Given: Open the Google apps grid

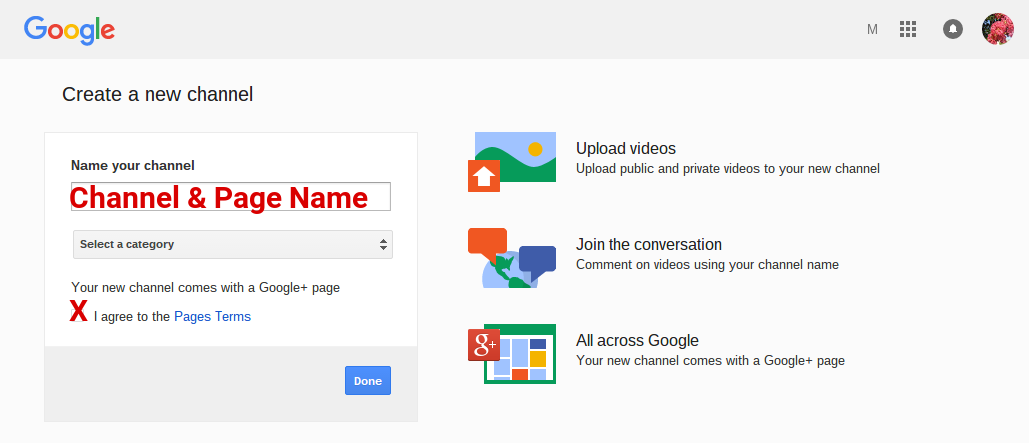Looking at the screenshot, I should pyautogui.click(x=908, y=29).
